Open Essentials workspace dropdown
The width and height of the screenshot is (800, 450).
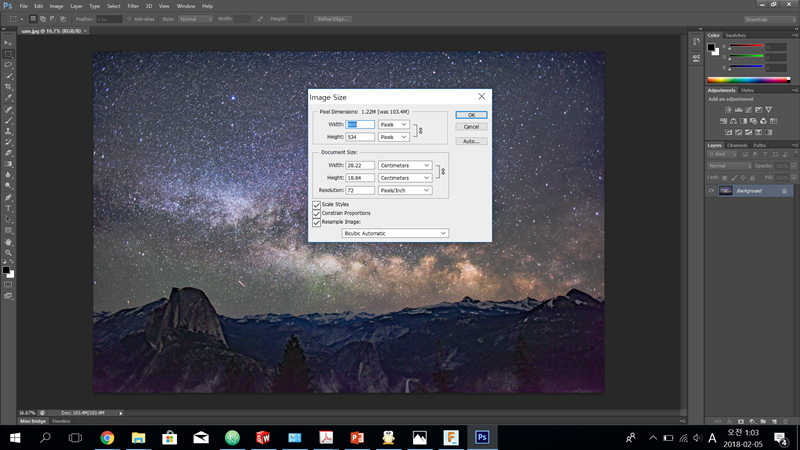(x=769, y=19)
